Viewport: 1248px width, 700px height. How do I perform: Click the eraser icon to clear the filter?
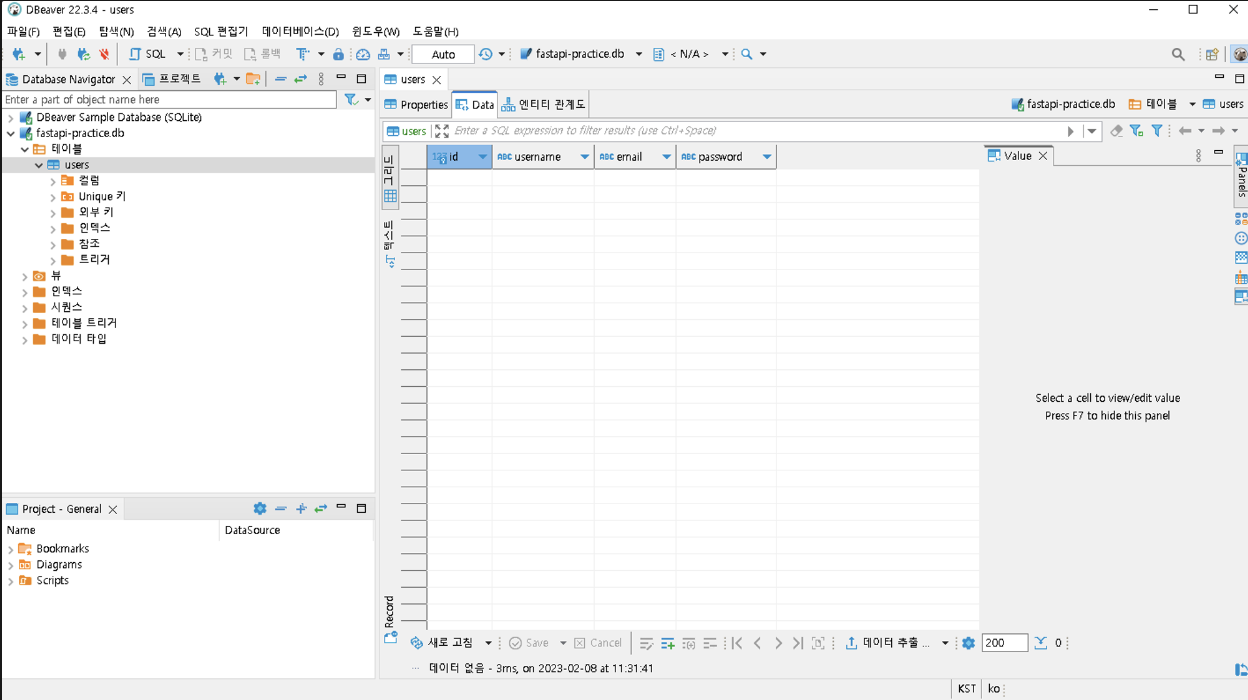click(1116, 131)
